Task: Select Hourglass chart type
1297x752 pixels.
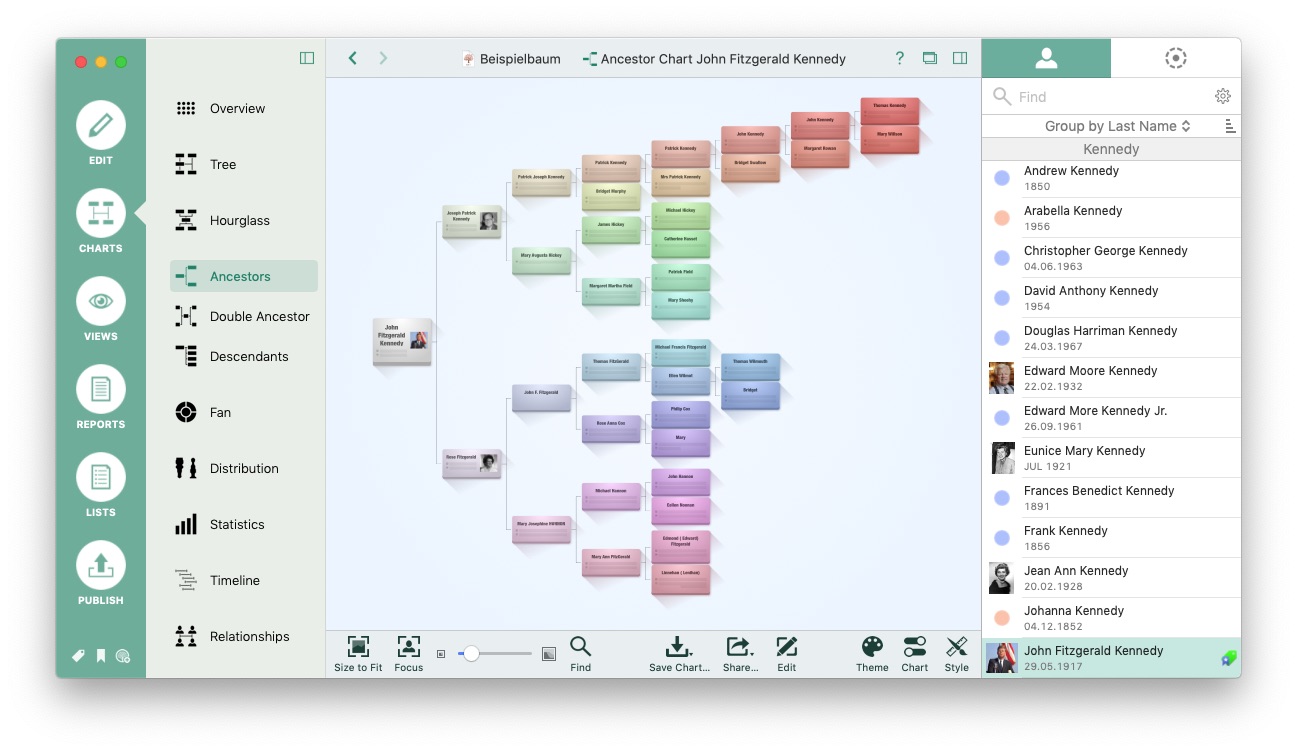Action: point(240,221)
